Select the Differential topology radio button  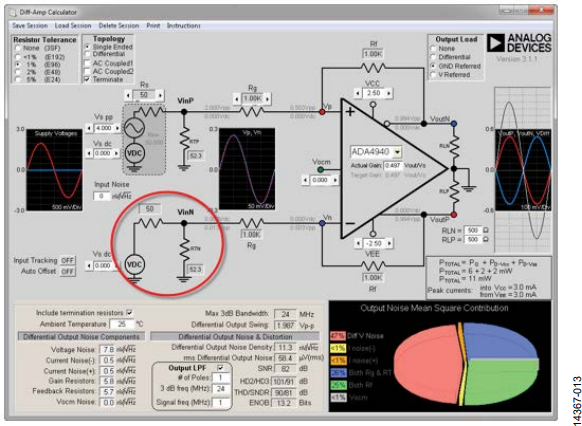click(87, 54)
